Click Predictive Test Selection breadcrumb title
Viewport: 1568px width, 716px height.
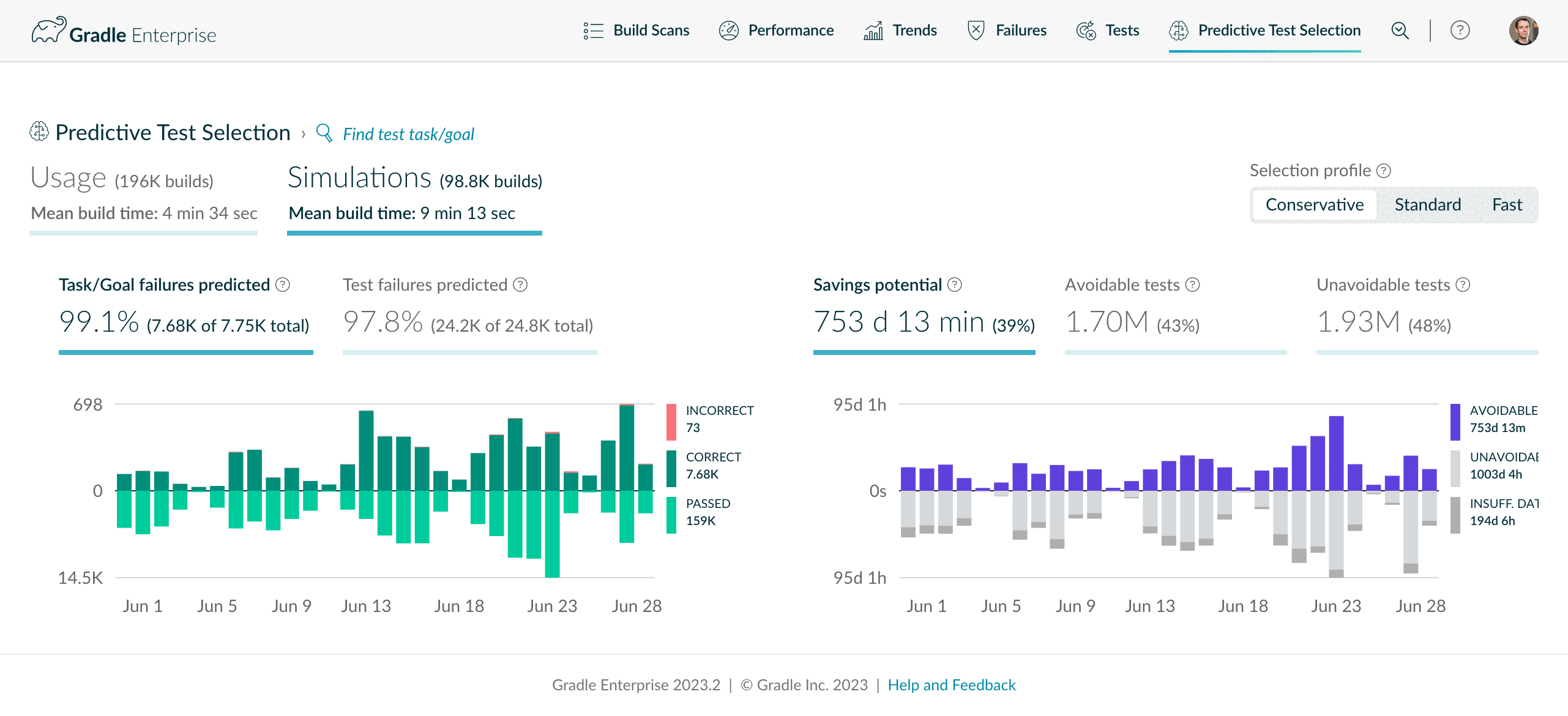click(x=173, y=133)
